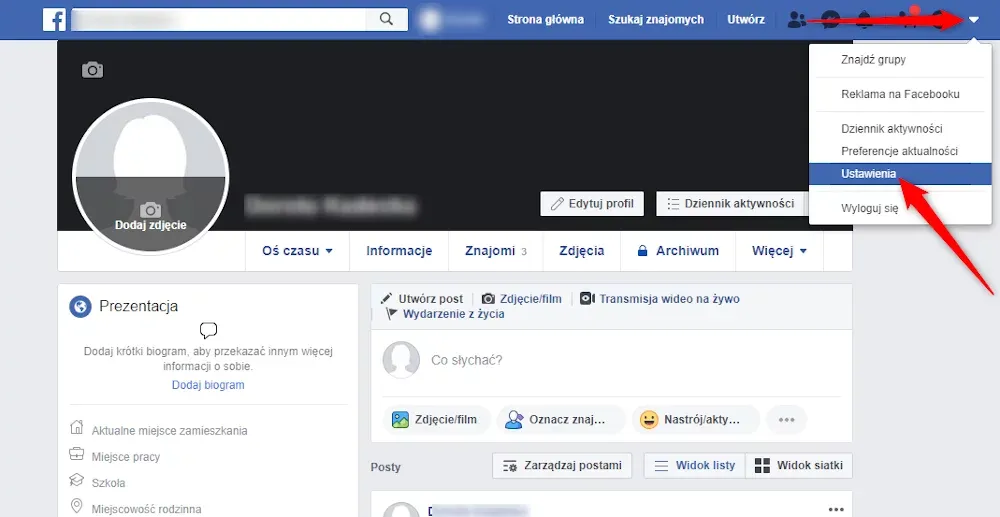Viewport: 1000px width, 517px height.
Task: Switch to Widok siatki view
Action: point(799,465)
